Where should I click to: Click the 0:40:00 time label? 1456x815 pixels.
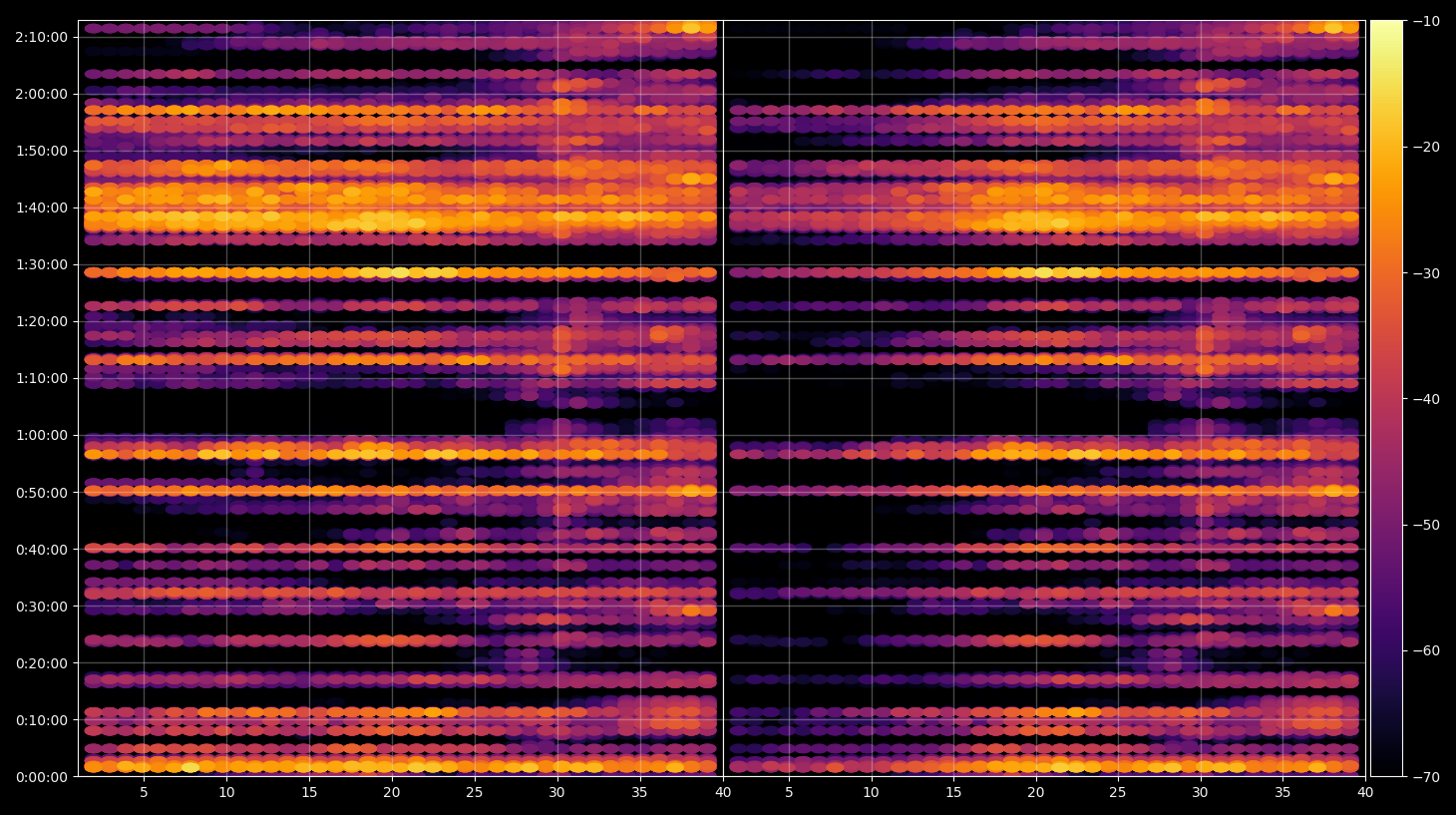click(42, 550)
